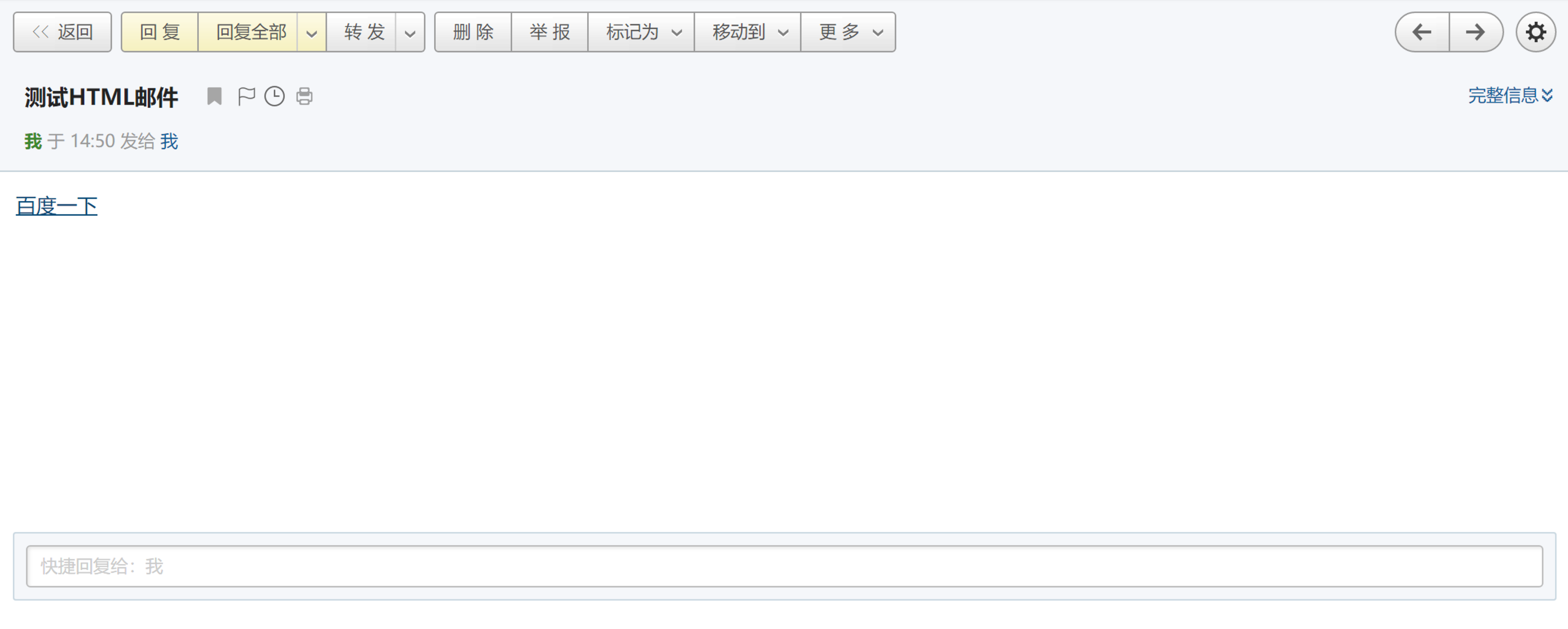Open the 标记为 mark-as dropdown
This screenshot has width=1568, height=629.
pos(641,32)
